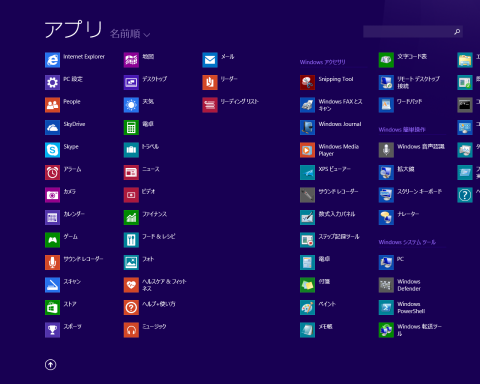Select the Windows 簡単操作 group header
Screen dimensions: 480x384
[402, 130]
